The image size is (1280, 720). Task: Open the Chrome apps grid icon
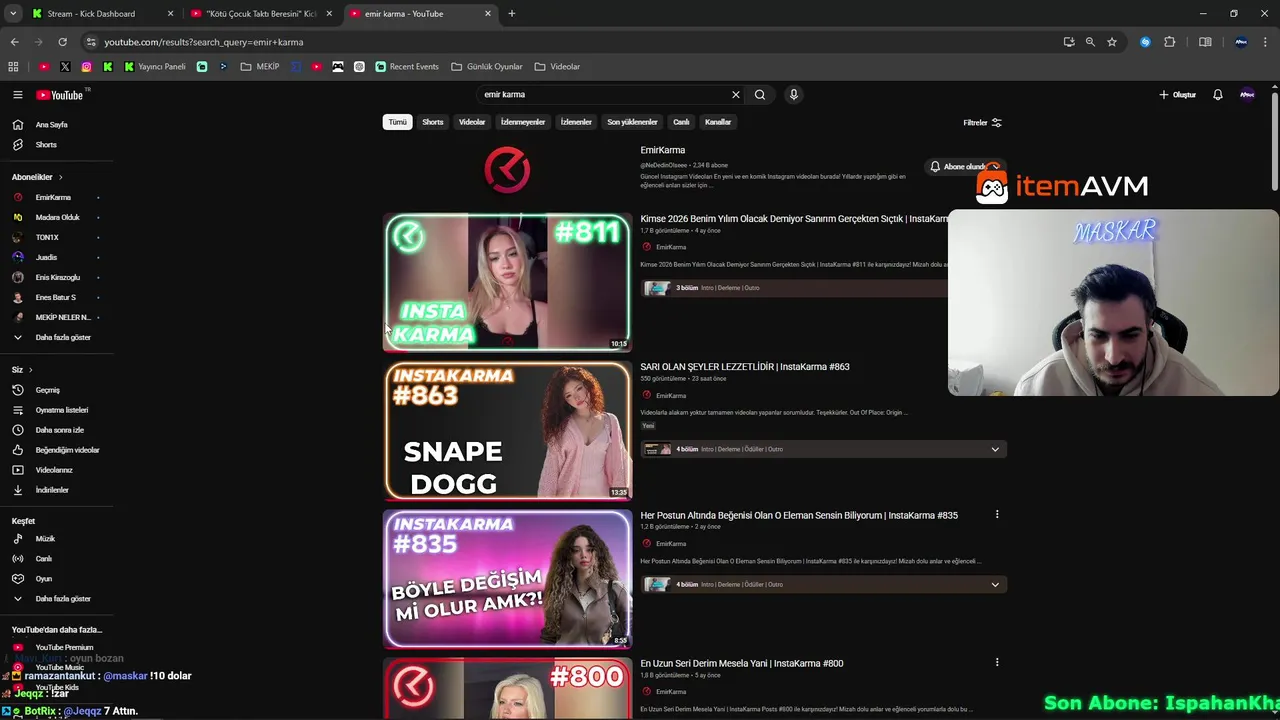click(x=13, y=67)
